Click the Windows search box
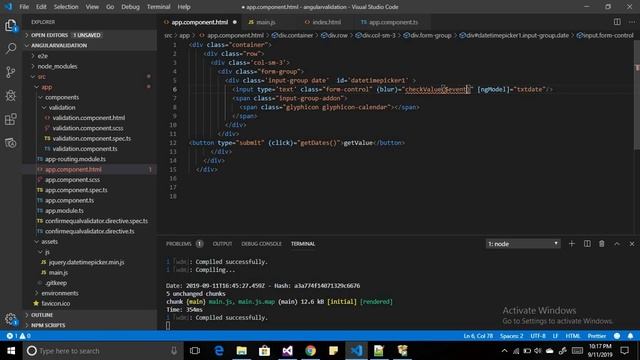This screenshot has width=640, height=360. tap(102, 351)
